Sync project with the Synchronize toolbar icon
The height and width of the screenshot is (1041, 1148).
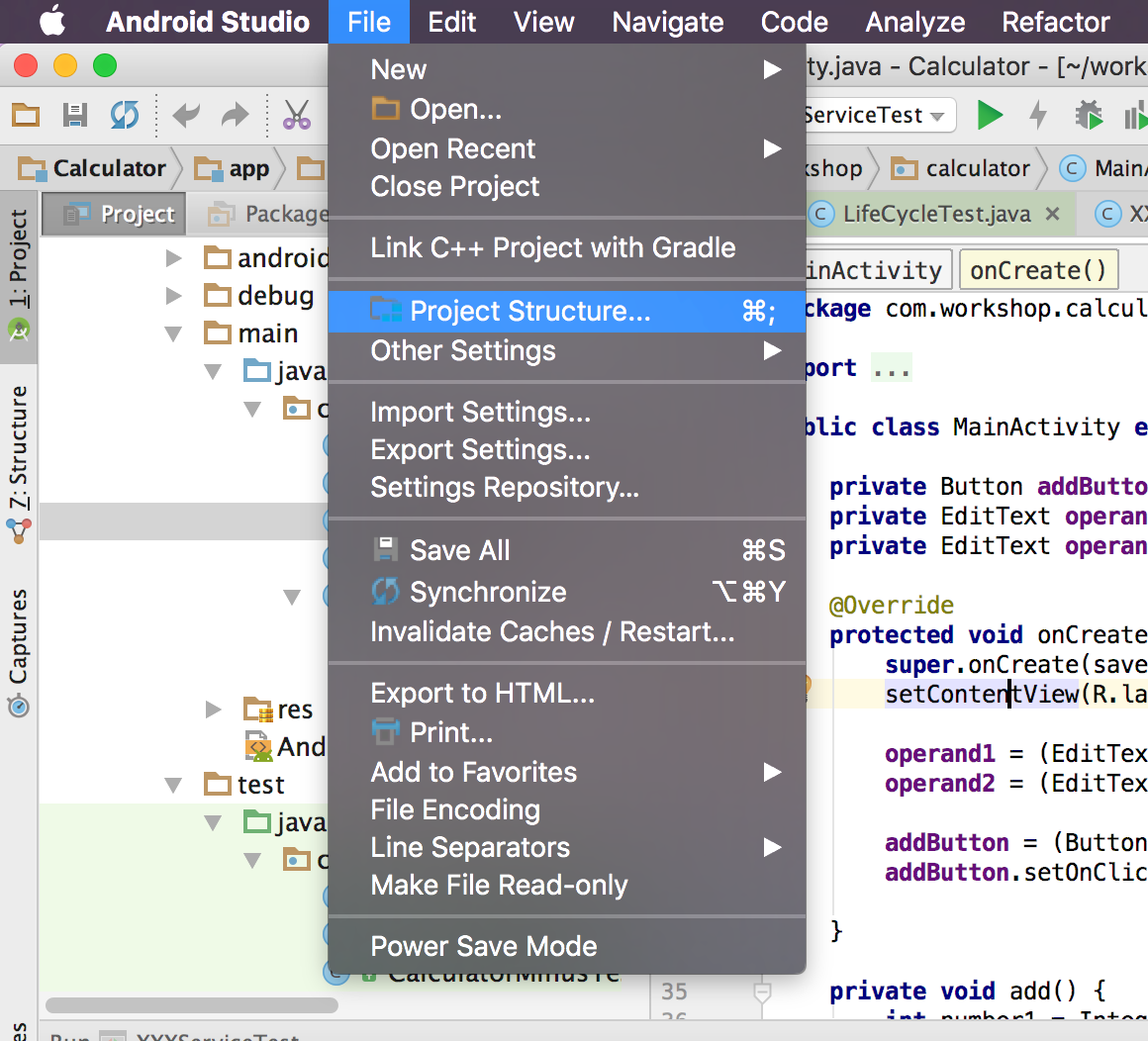click(124, 115)
